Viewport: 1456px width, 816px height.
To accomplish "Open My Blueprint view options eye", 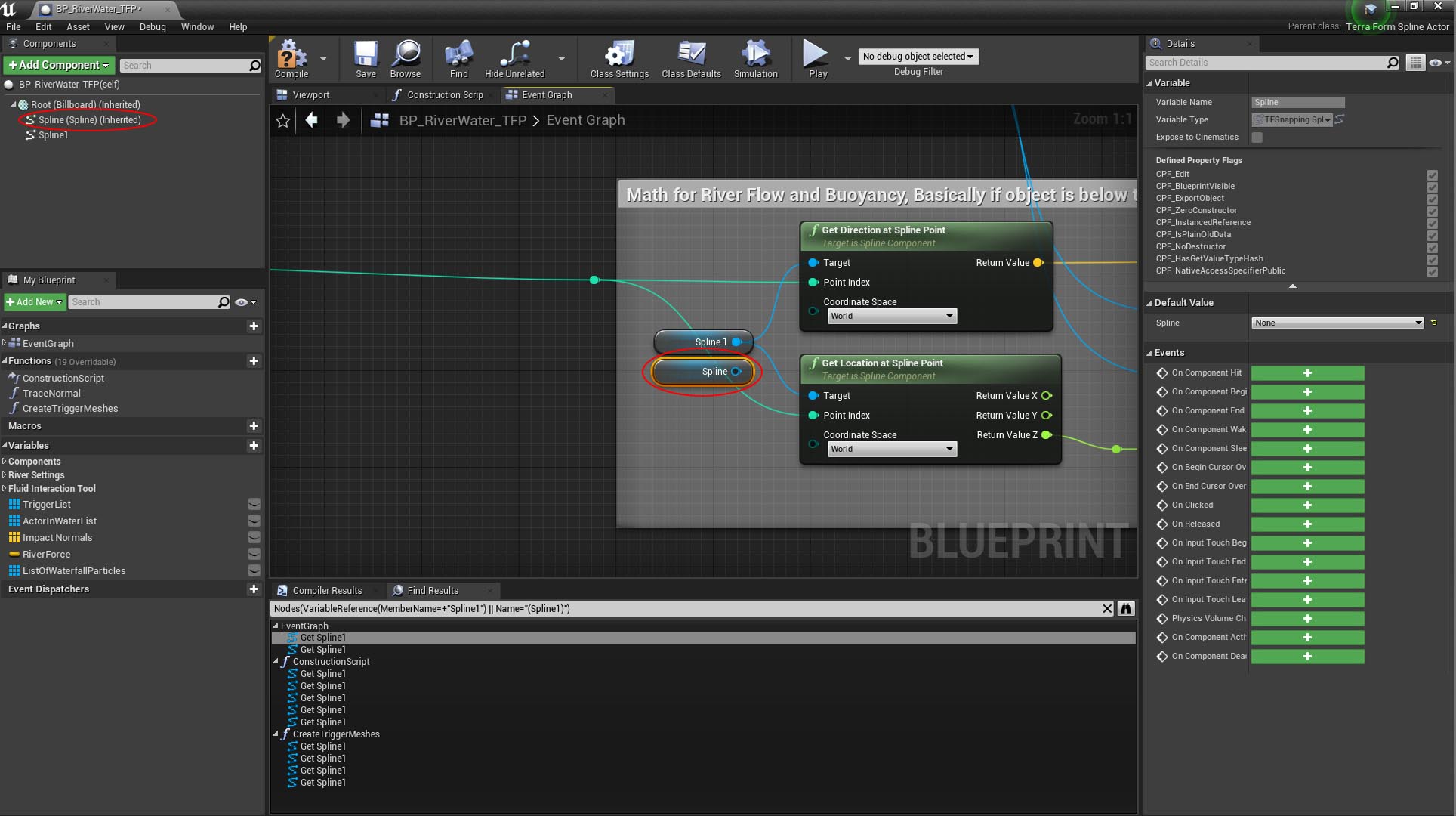I will pos(245,302).
